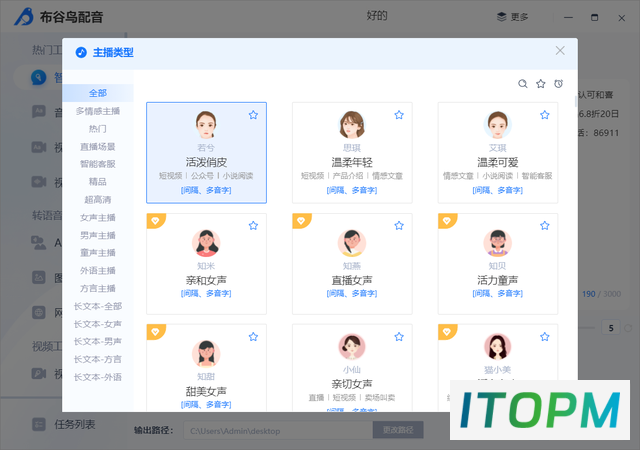
Task: Open the 更多 menu in main window title bar
Action: [x=513, y=17]
